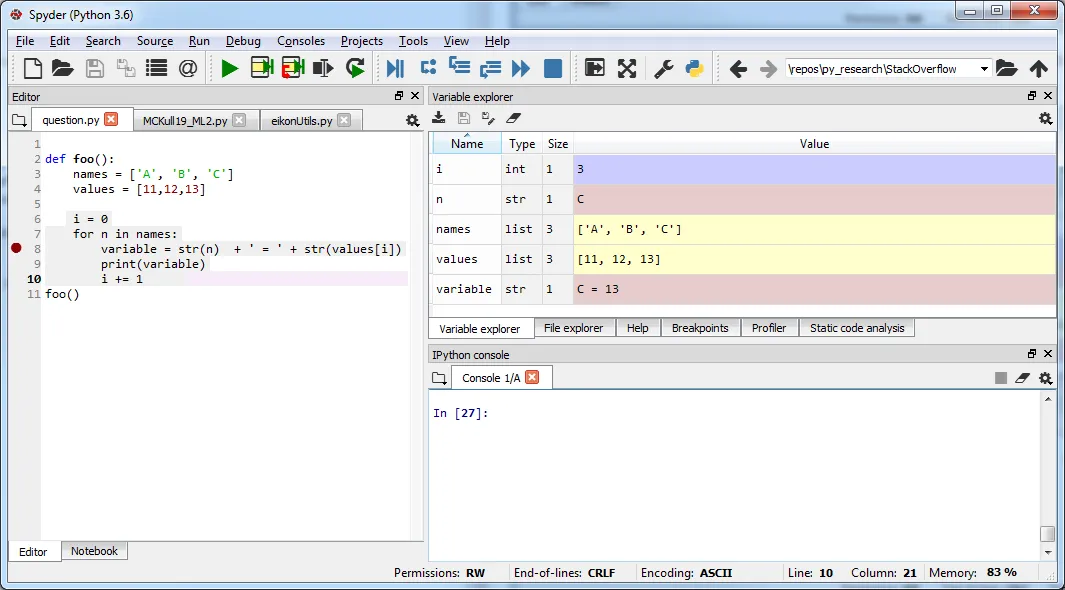Screen dimensions: 1065x590
Task: Undock the IPython console pane
Action: tap(1031, 354)
